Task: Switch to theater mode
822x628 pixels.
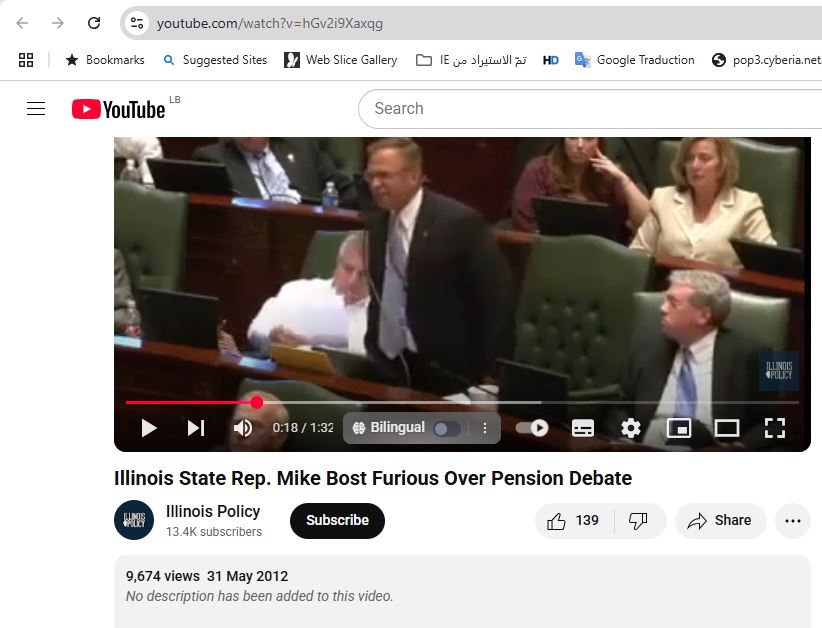Action: tap(727, 428)
